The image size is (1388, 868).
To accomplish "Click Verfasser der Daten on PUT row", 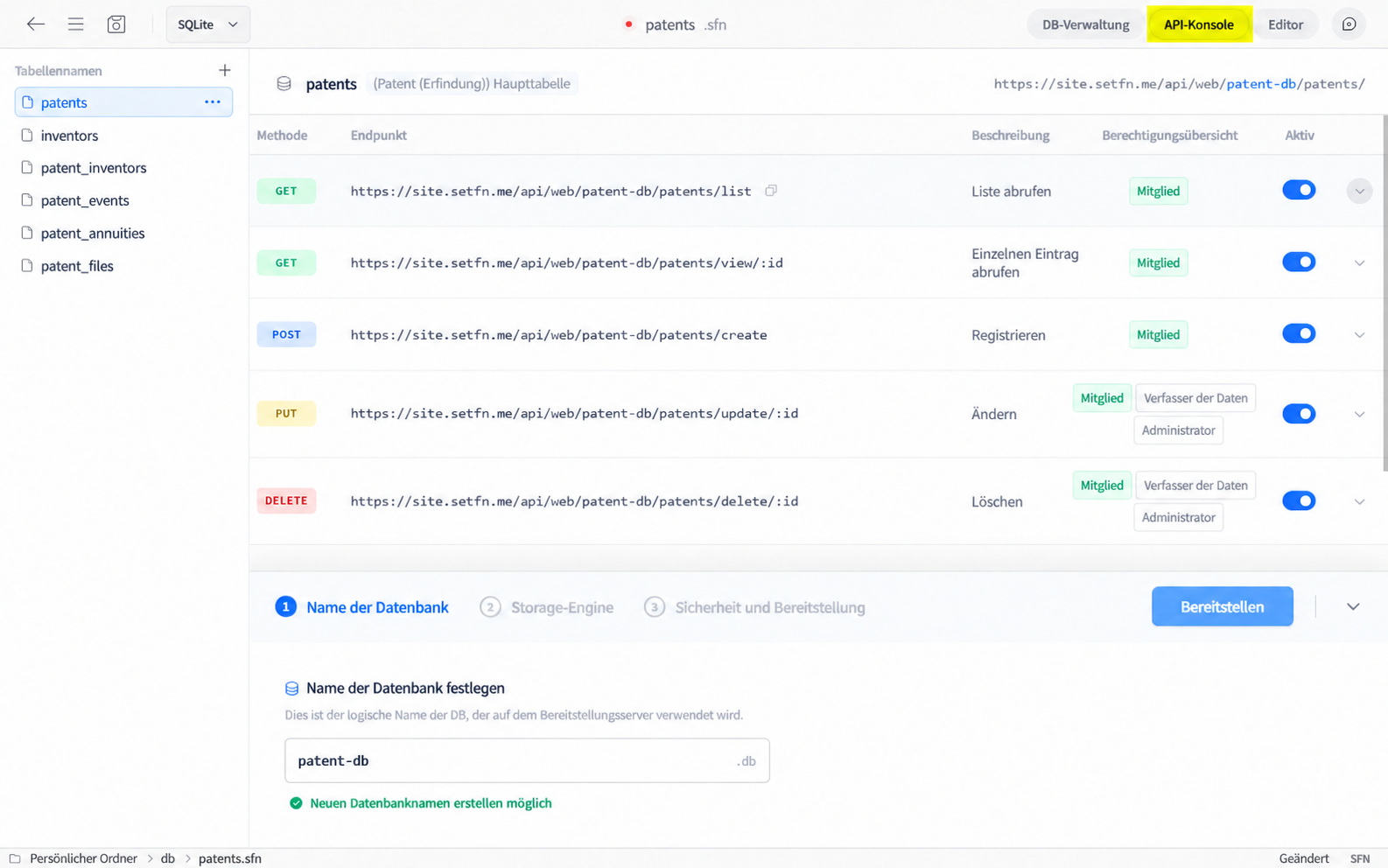I will point(1195,398).
